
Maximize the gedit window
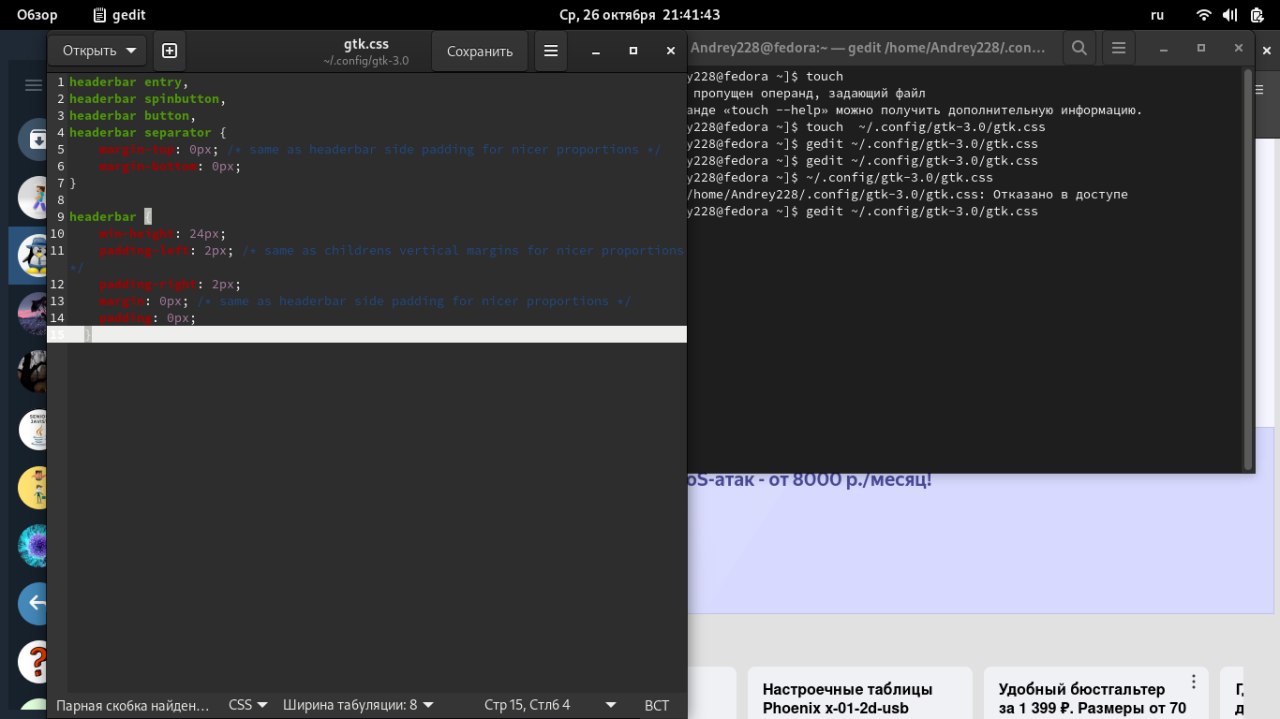[x=633, y=51]
